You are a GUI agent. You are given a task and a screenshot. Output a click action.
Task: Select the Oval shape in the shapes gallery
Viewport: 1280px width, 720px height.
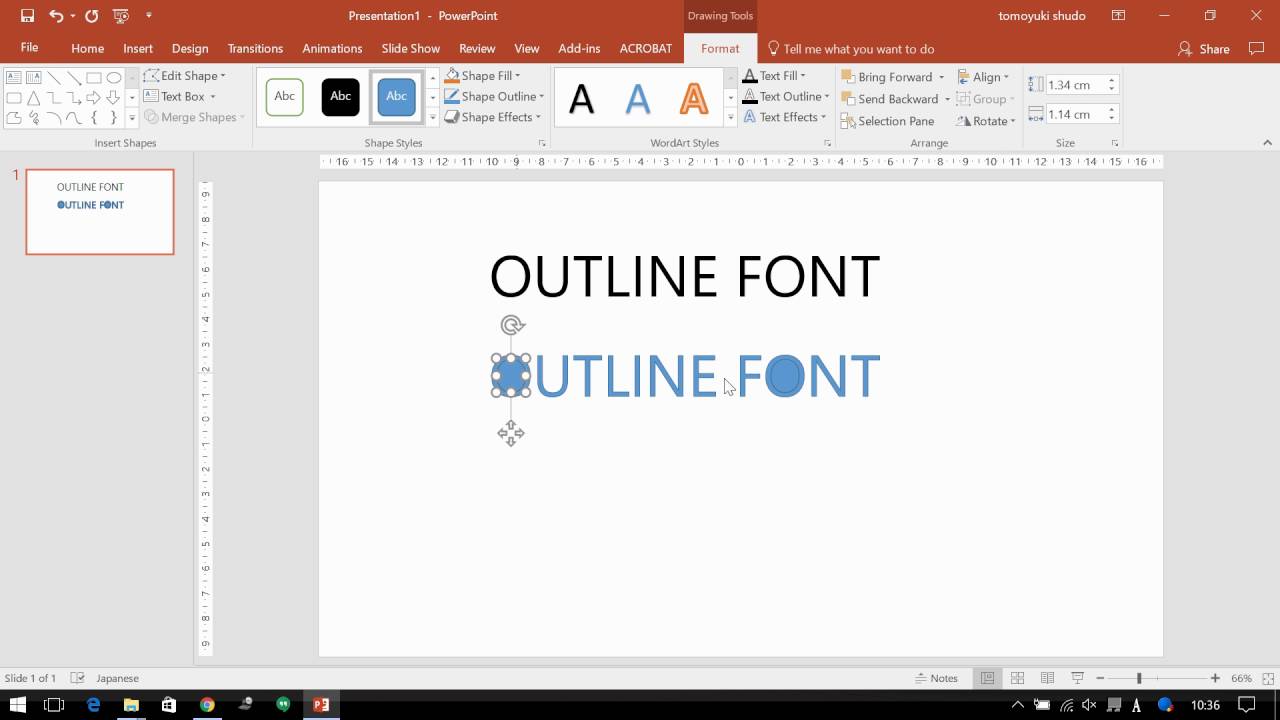click(x=113, y=77)
